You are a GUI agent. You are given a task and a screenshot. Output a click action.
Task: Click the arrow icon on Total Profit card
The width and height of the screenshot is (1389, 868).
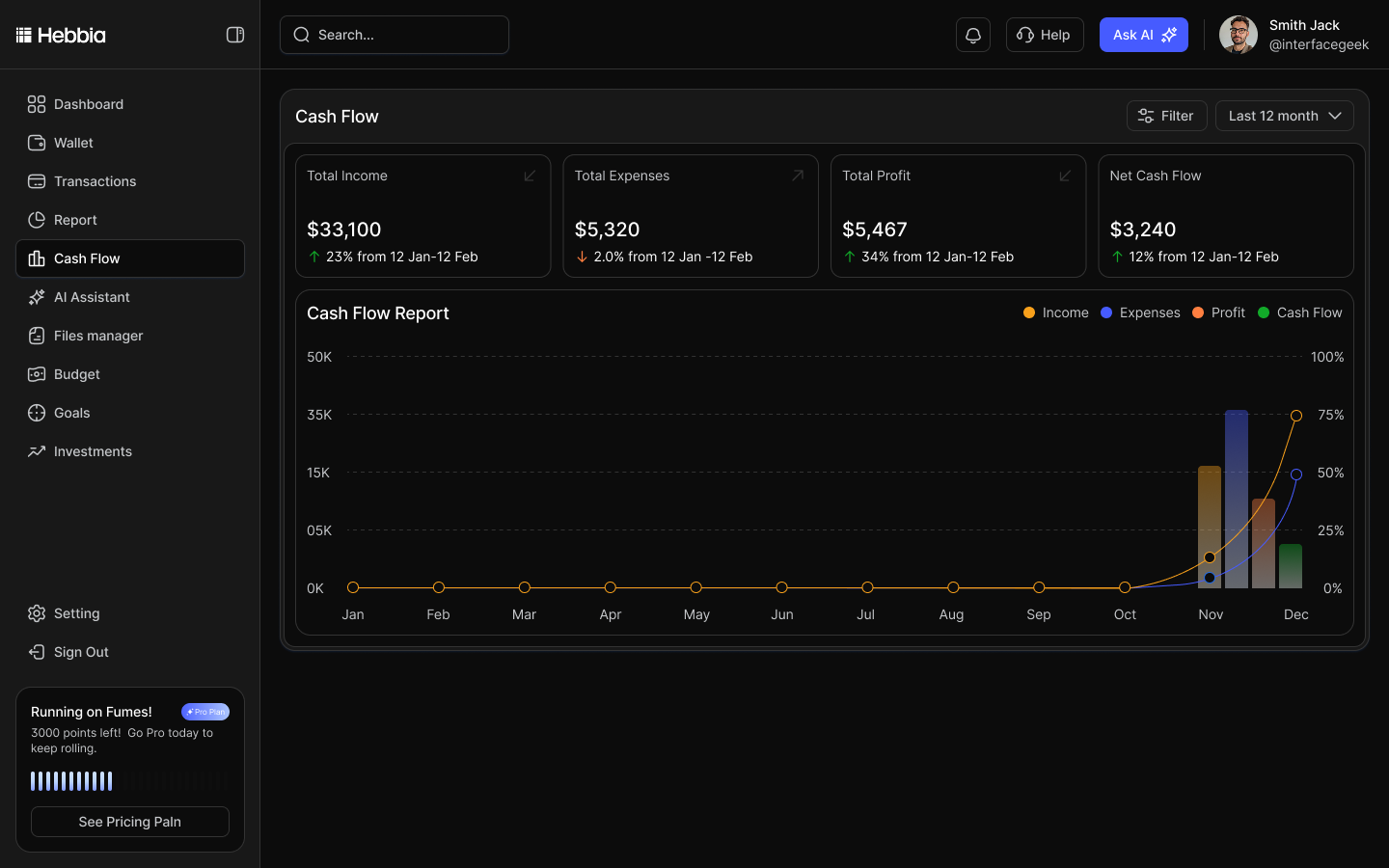pos(1065,176)
